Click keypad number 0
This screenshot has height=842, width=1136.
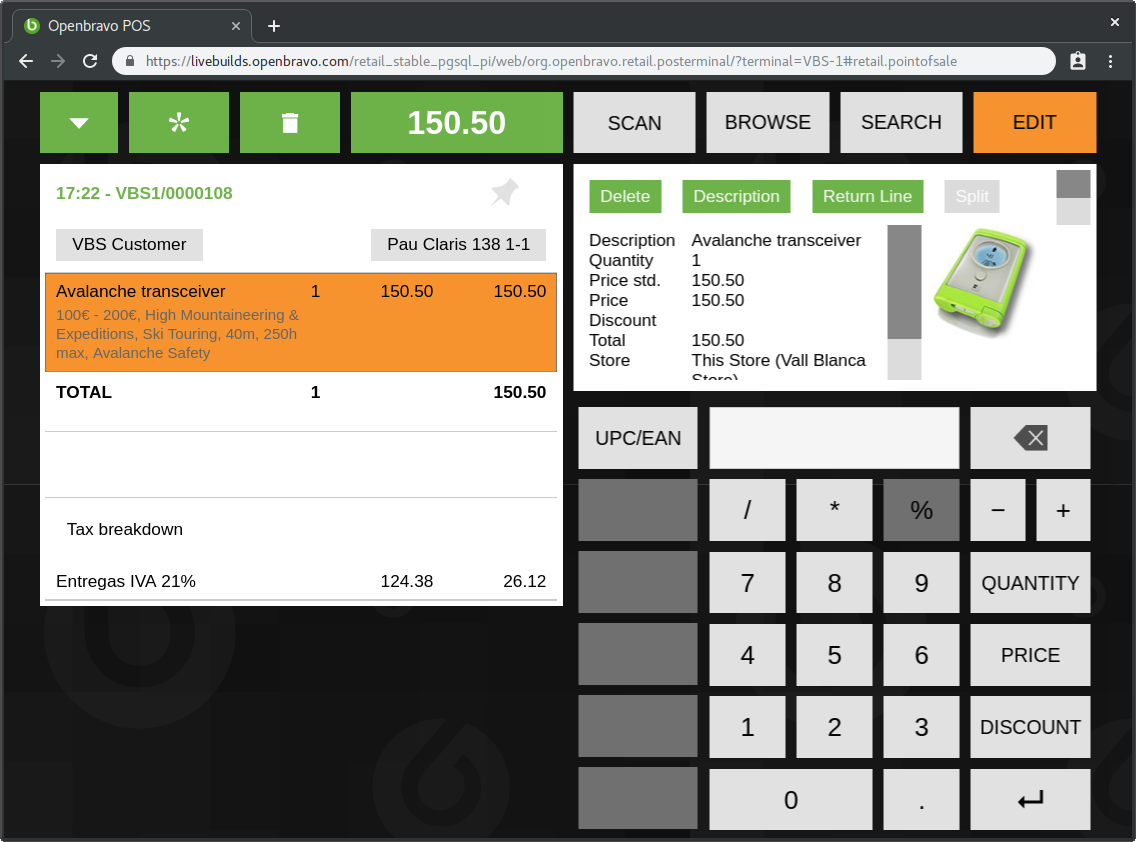790,799
